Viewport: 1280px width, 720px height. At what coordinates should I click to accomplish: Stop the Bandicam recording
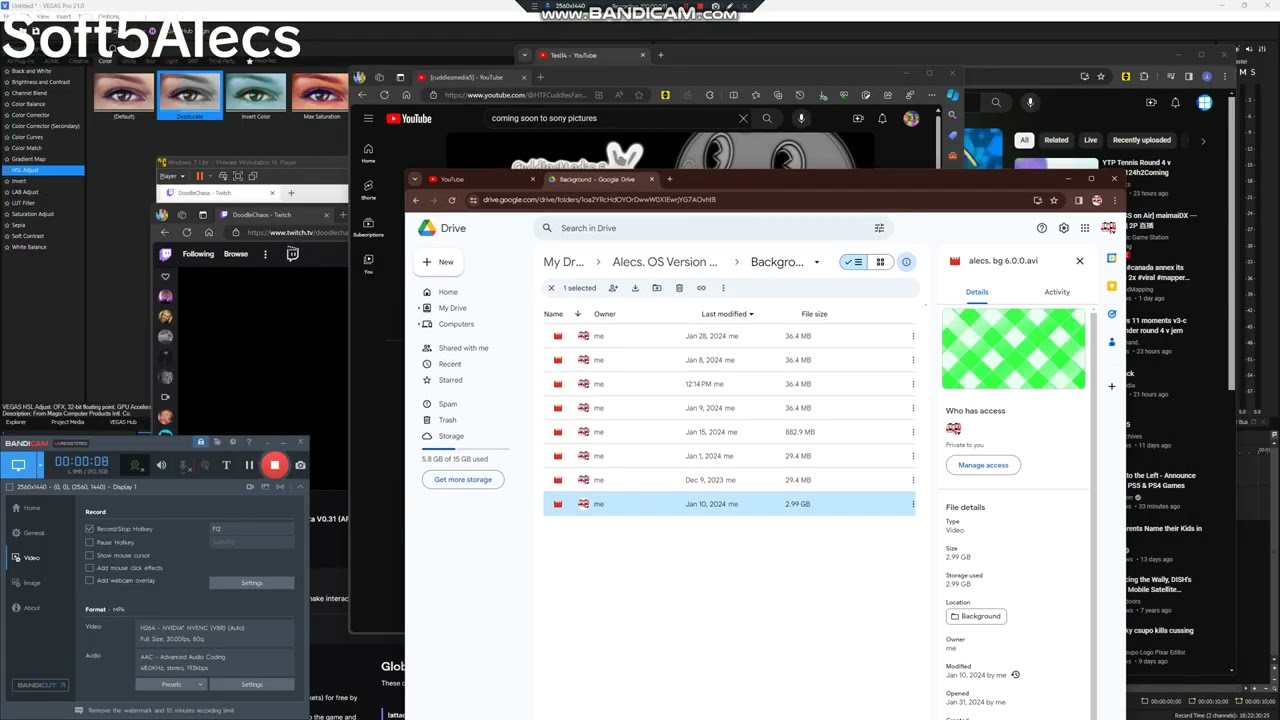click(274, 465)
